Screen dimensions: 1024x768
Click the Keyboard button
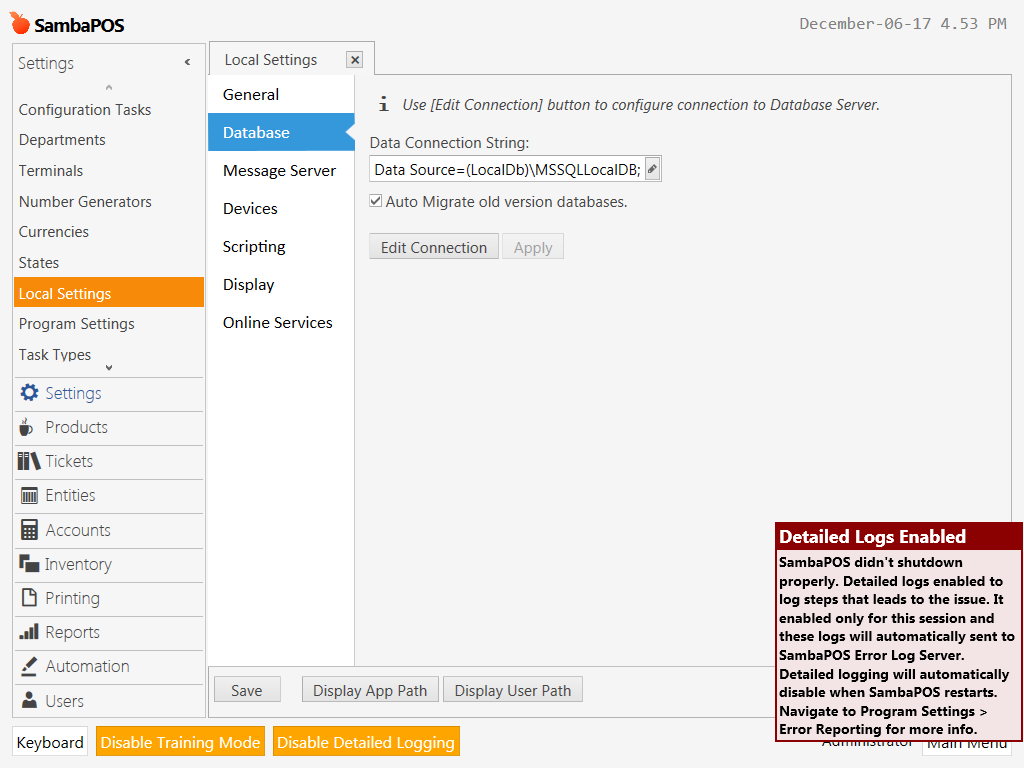[50, 742]
